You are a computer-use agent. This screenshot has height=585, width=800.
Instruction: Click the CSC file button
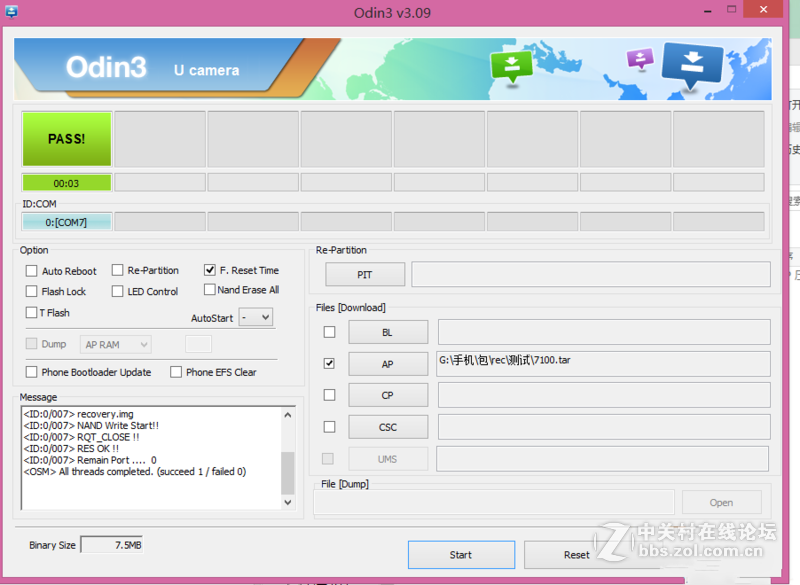tap(388, 427)
